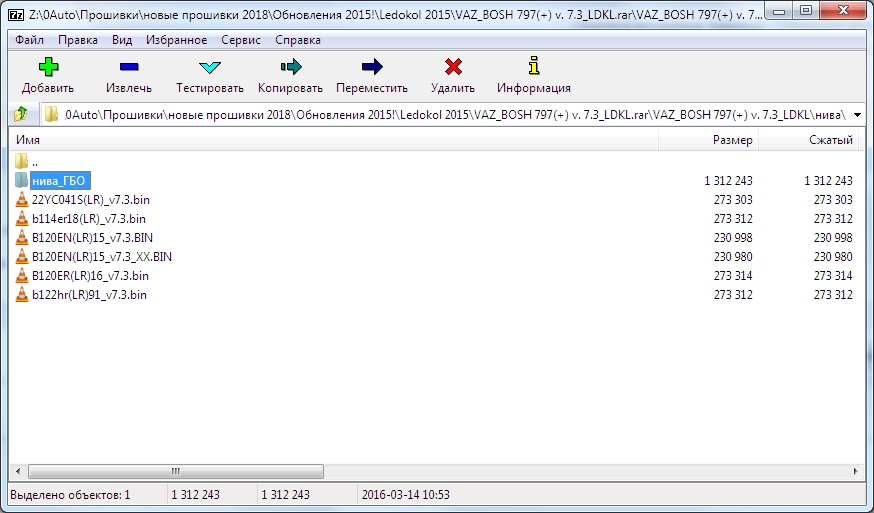
Task: Click the parent directory '..' entry
Action: tap(35, 162)
